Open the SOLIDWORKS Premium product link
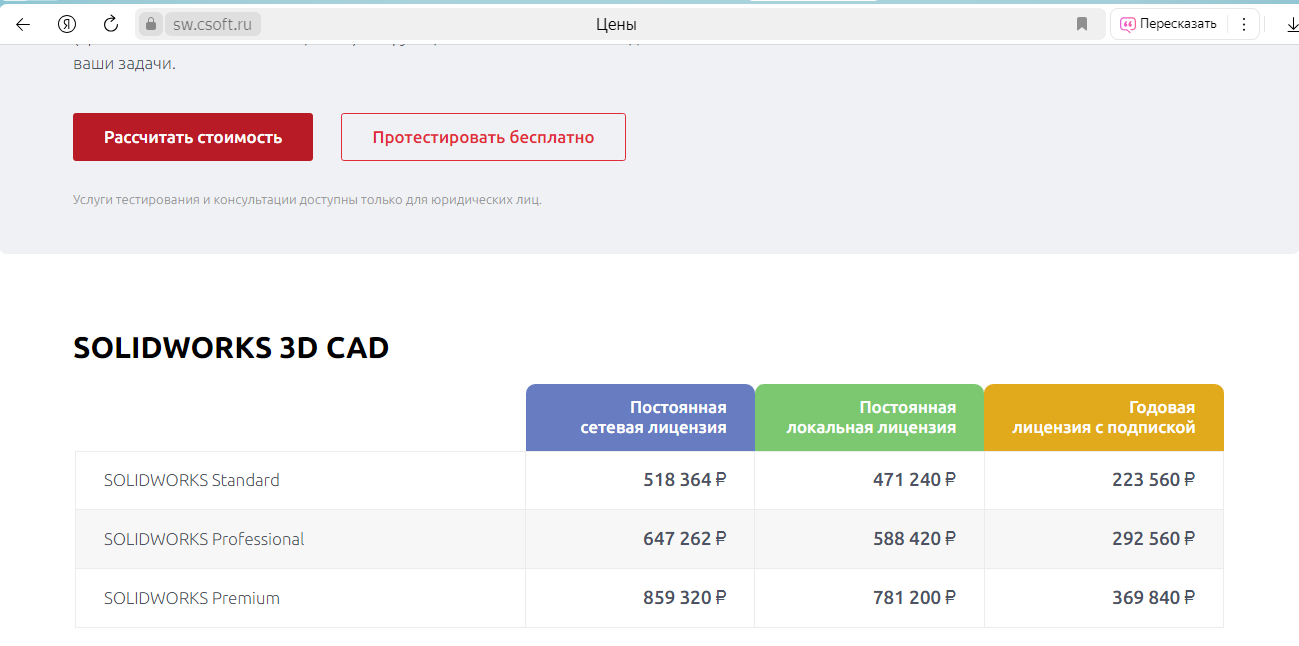The width and height of the screenshot is (1299, 646). (192, 598)
